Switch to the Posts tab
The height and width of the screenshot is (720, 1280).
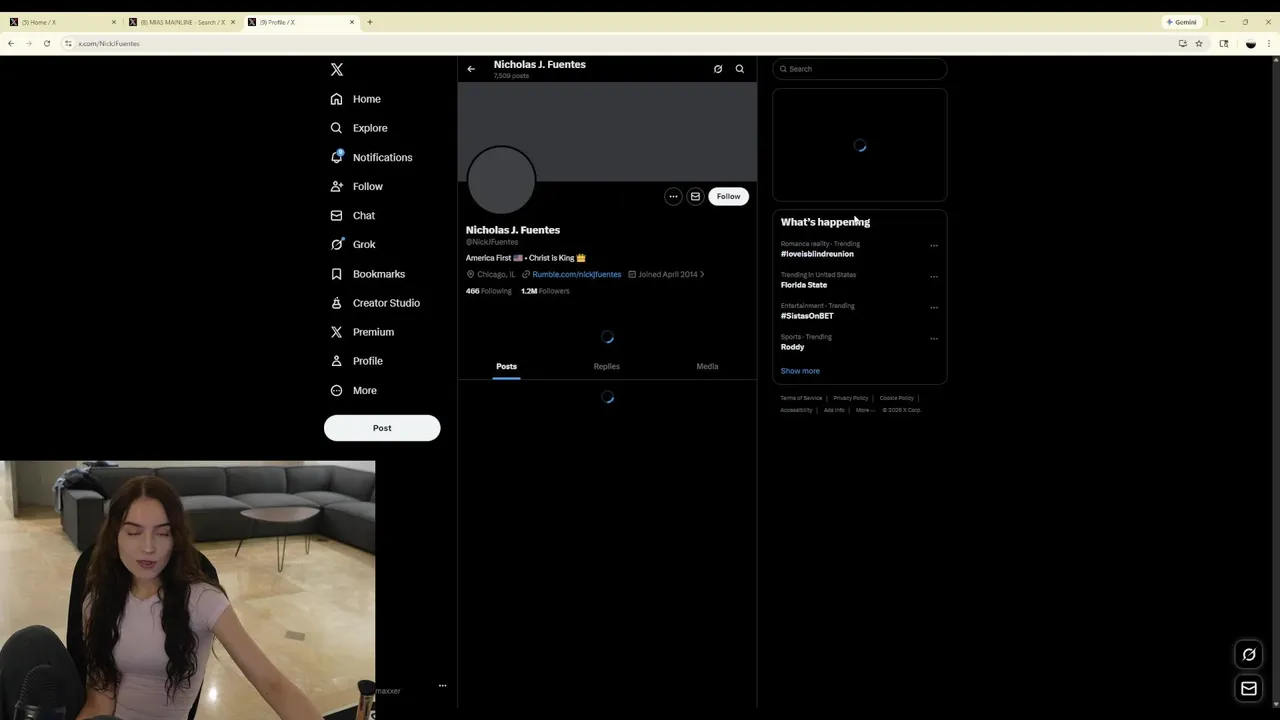click(x=507, y=366)
